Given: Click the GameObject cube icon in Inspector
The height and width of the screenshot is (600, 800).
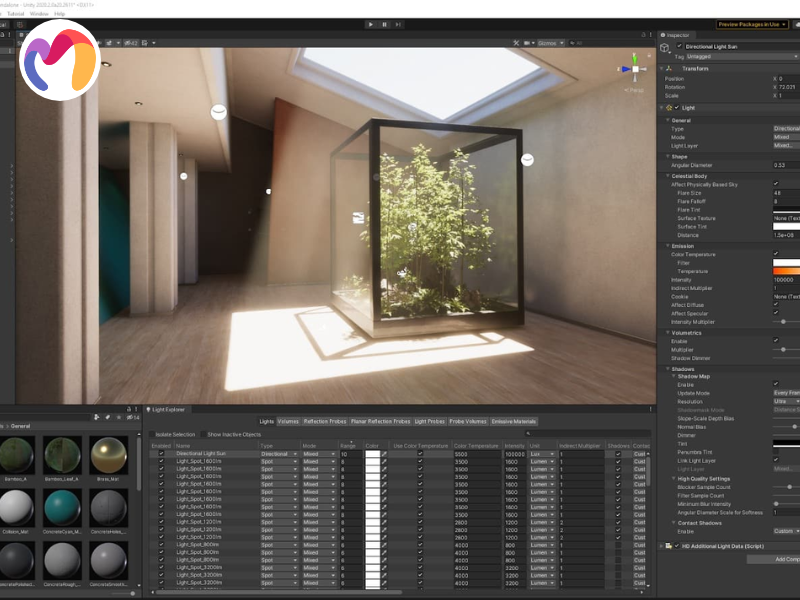Looking at the screenshot, I should (x=666, y=47).
